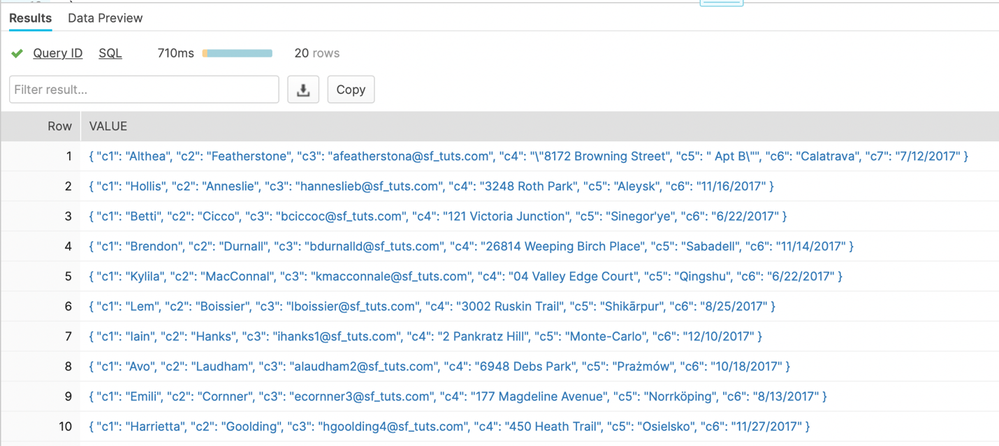The width and height of the screenshot is (999, 446).
Task: Click the download results icon
Action: point(303,90)
